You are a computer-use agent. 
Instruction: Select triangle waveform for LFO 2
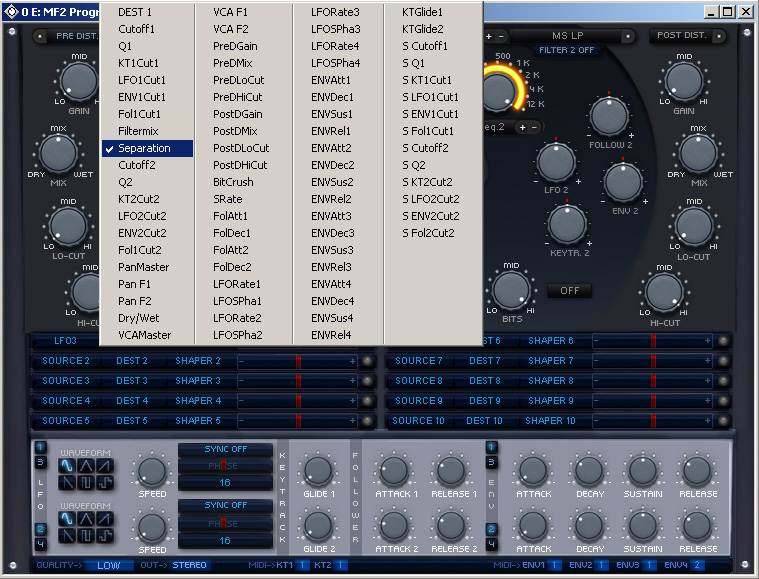[x=86, y=519]
